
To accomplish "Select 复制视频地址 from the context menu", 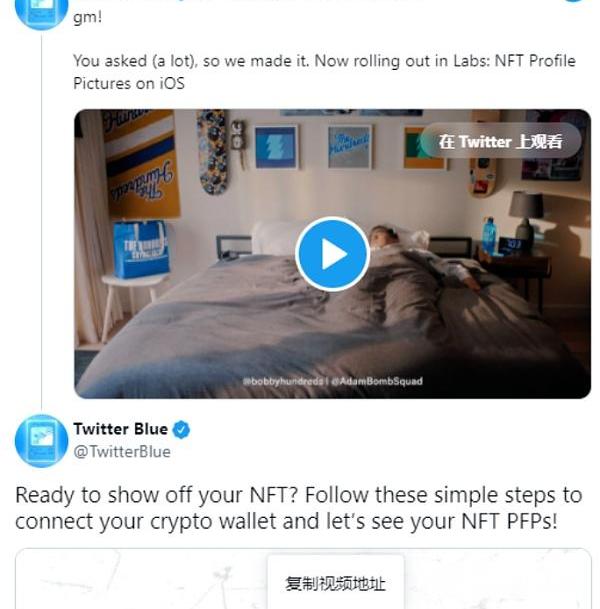I will tap(336, 583).
